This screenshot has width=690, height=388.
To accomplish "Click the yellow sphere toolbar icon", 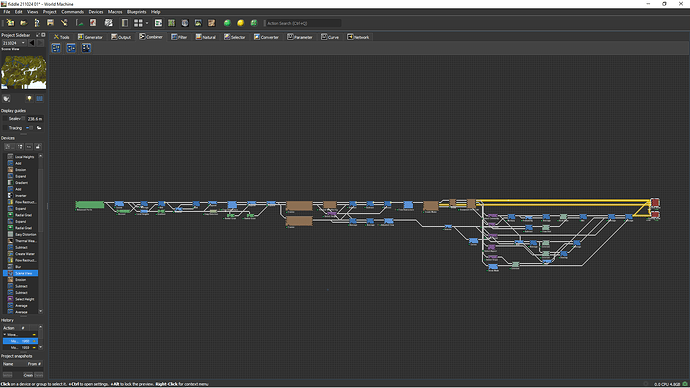I will [x=240, y=23].
